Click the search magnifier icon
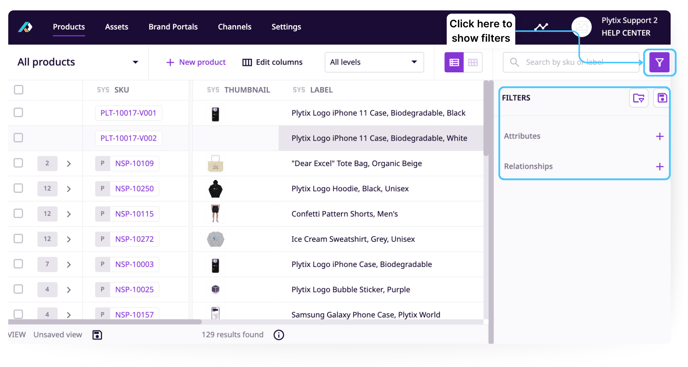688x367 pixels. coord(514,62)
